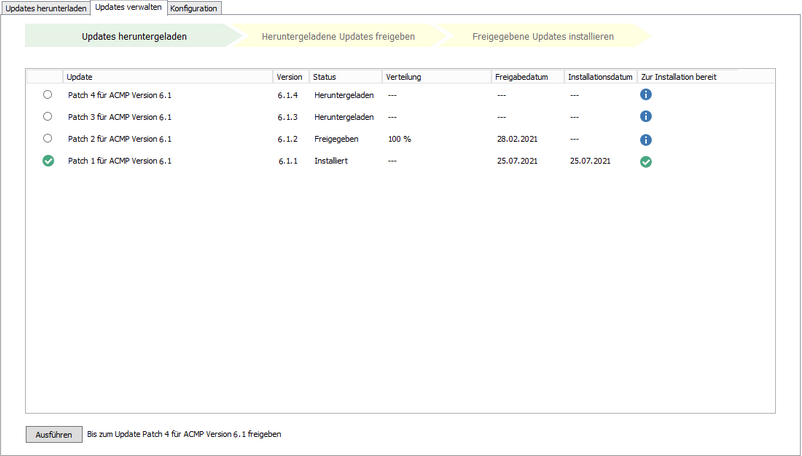Image resolution: width=802 pixels, height=456 pixels.
Task: Switch to Updates herunterladen tab
Action: pos(46,8)
